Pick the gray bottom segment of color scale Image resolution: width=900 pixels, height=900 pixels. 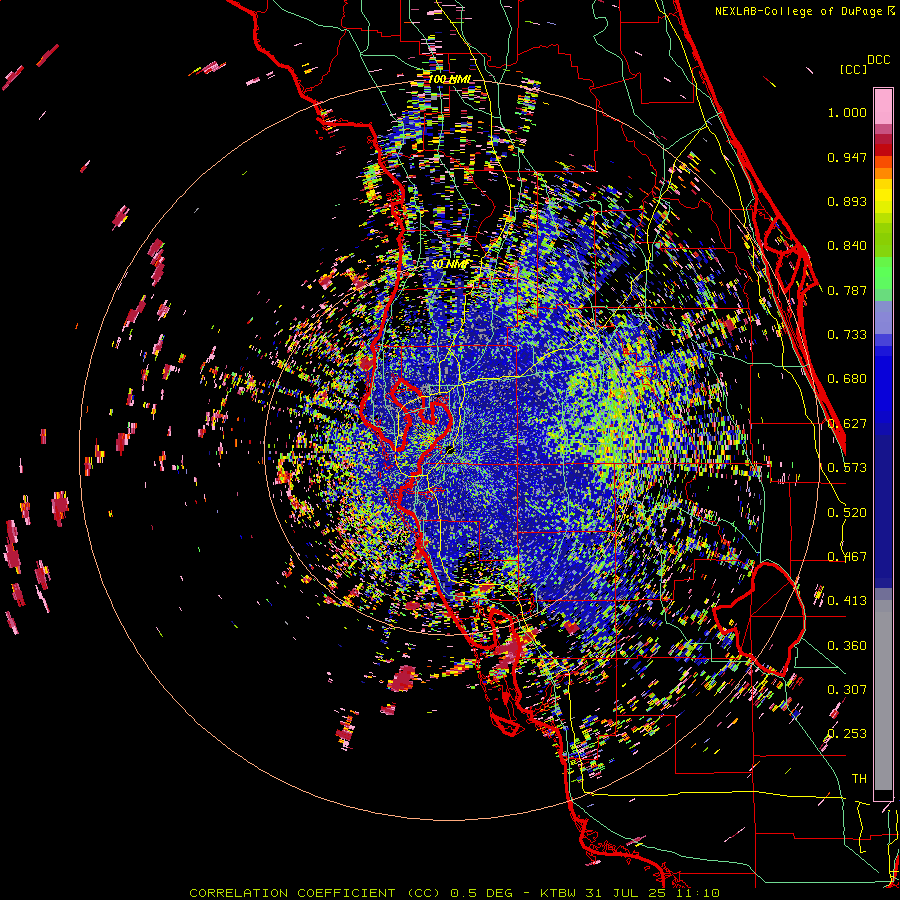883,695
